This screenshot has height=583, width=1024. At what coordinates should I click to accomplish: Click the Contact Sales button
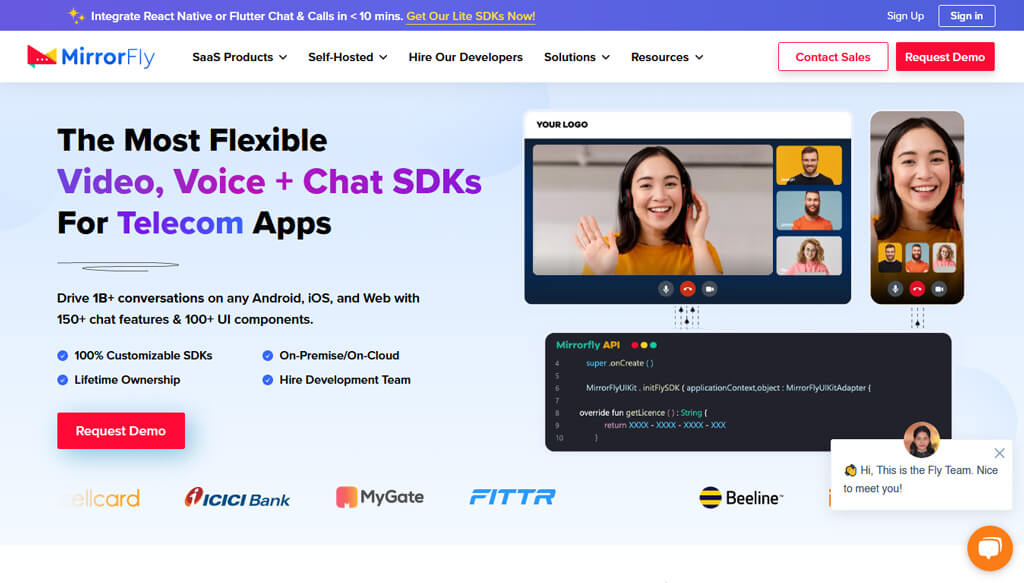(833, 57)
